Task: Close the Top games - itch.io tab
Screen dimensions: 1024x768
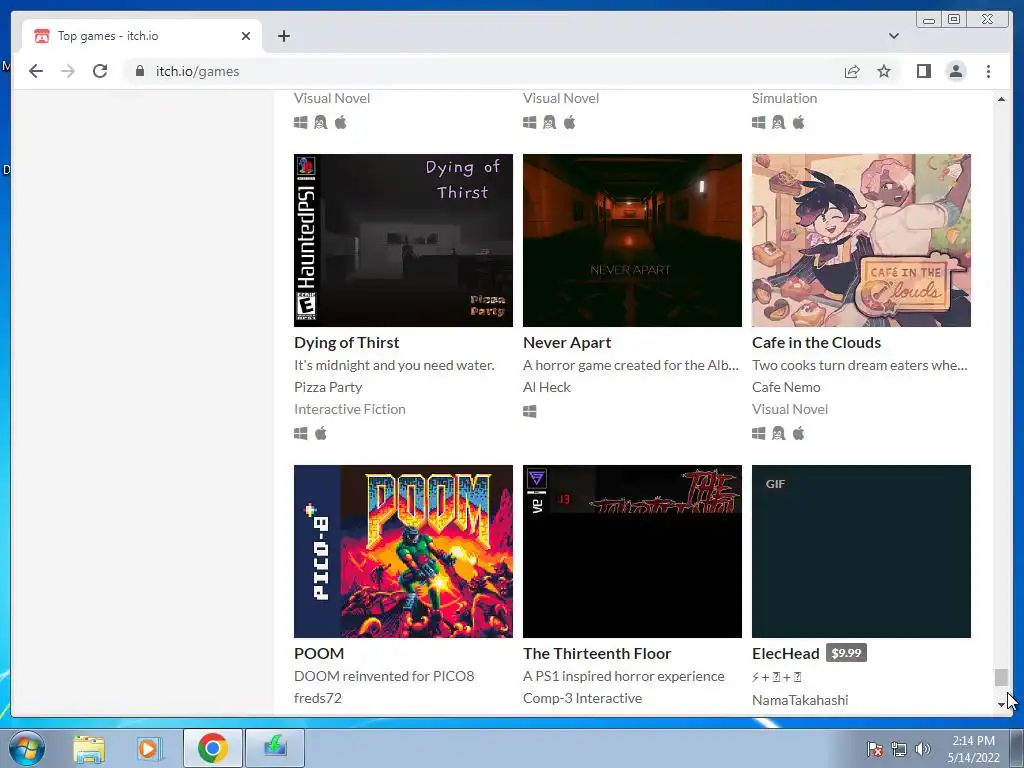Action: point(246,36)
